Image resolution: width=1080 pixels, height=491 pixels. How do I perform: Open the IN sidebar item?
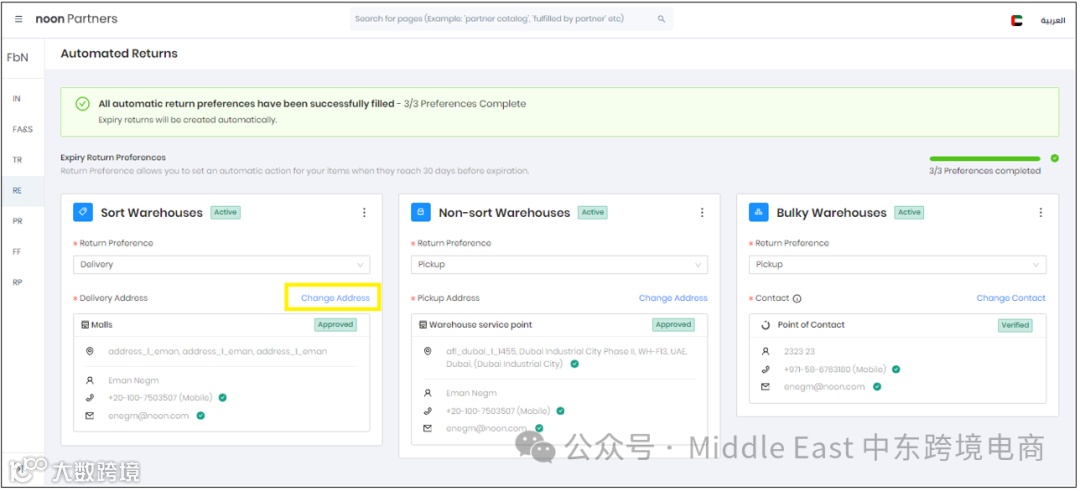(x=17, y=98)
